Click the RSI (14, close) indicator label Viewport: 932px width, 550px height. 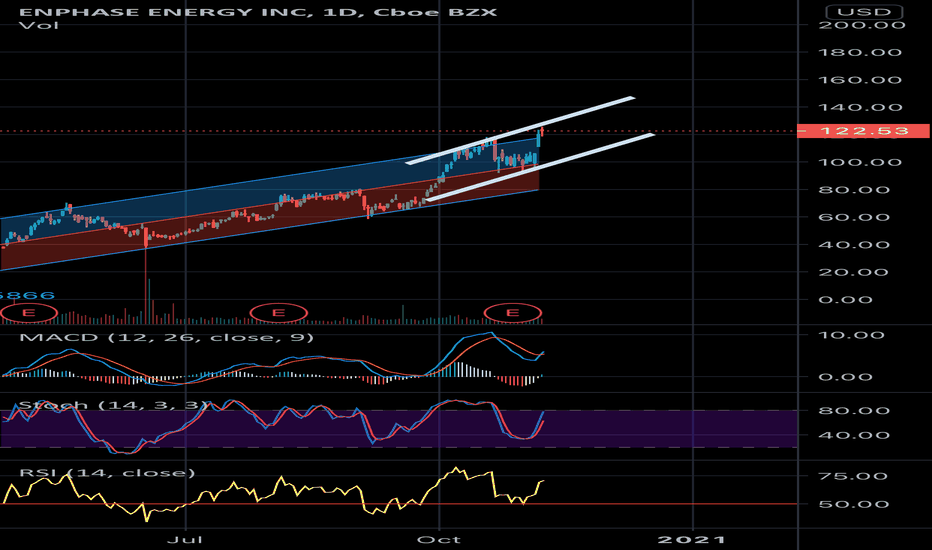[x=107, y=473]
